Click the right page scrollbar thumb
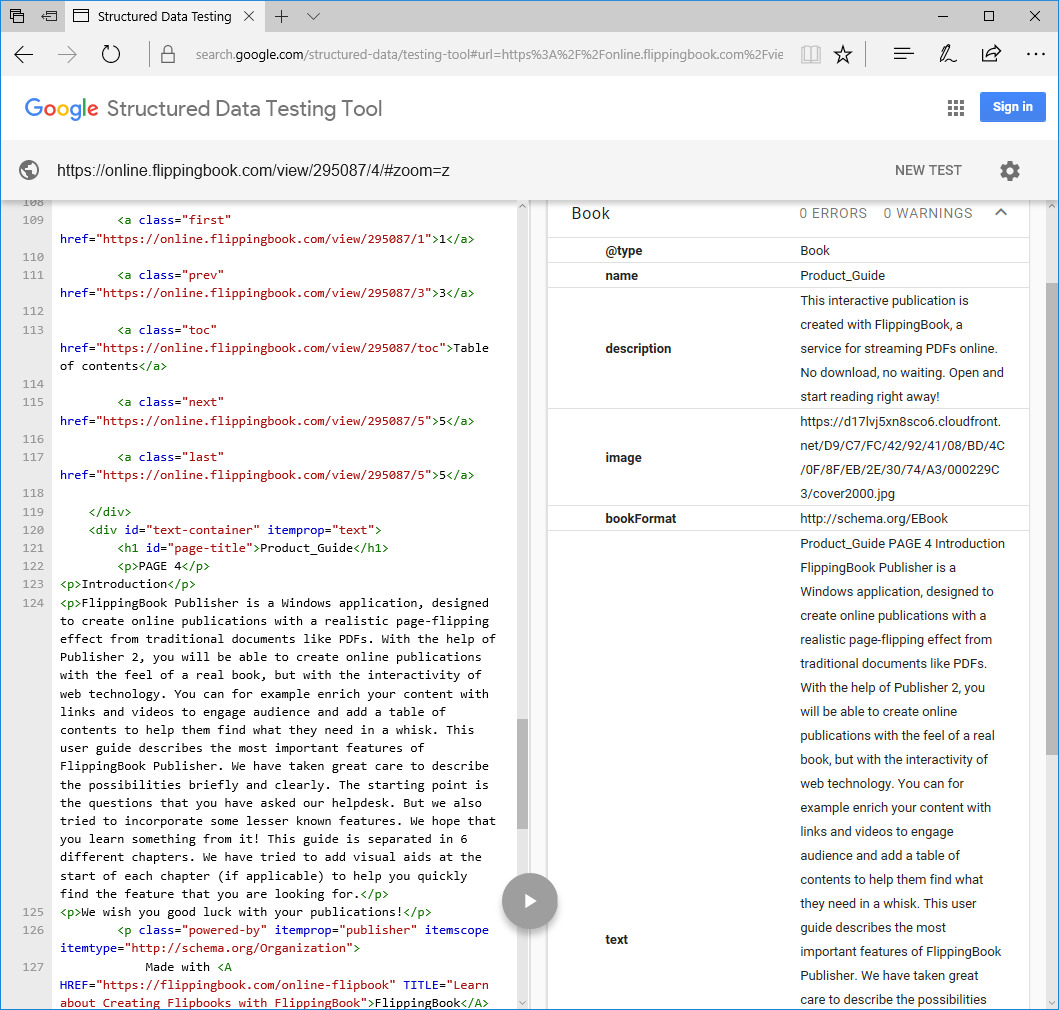This screenshot has width=1059, height=1010. [1052, 518]
